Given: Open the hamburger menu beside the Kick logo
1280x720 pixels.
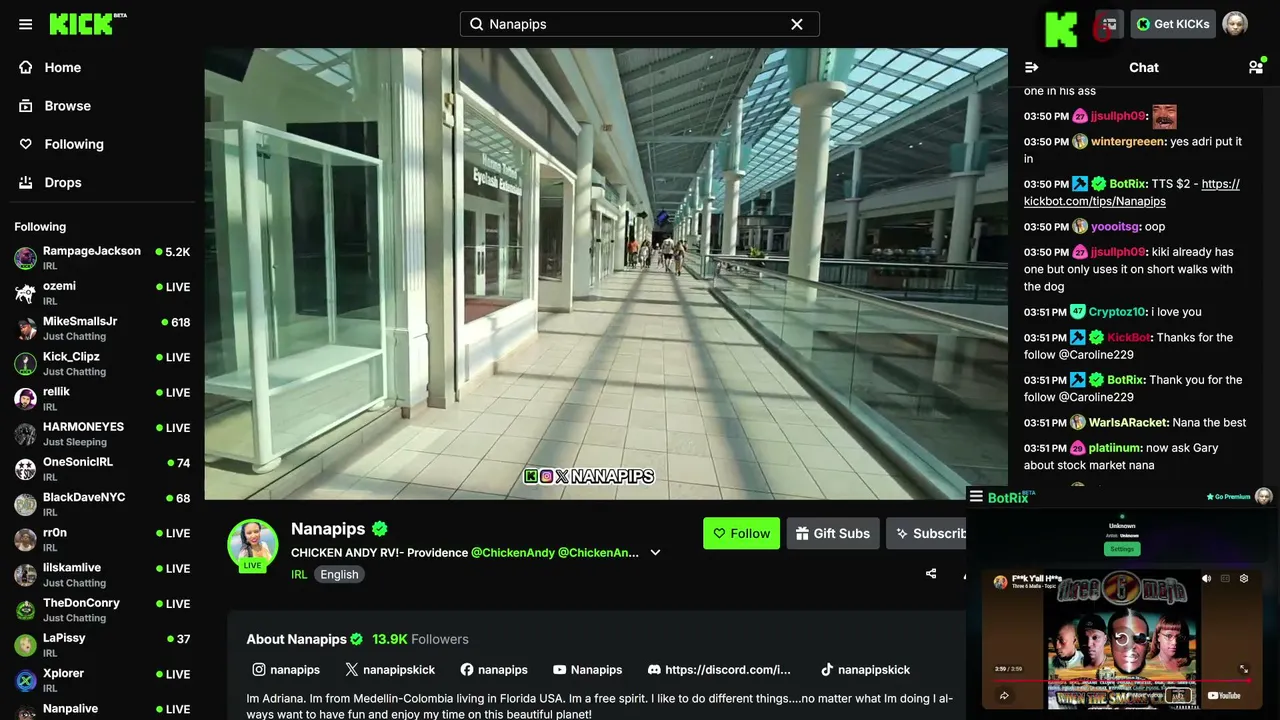Looking at the screenshot, I should pos(26,24).
